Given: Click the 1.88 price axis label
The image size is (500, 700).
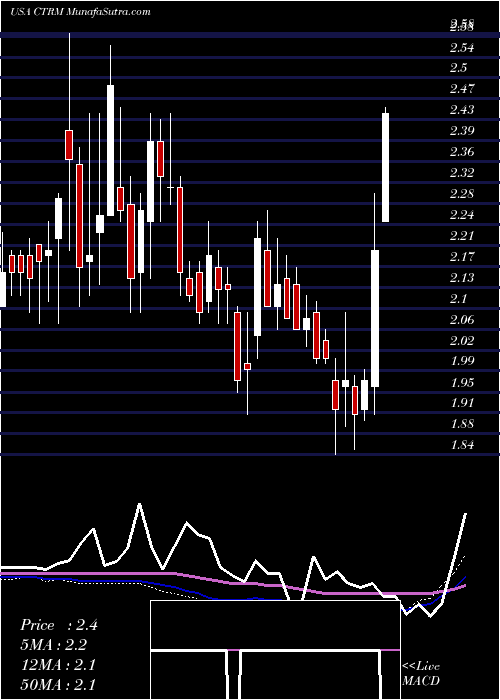Looking at the screenshot, I should [x=462, y=424].
